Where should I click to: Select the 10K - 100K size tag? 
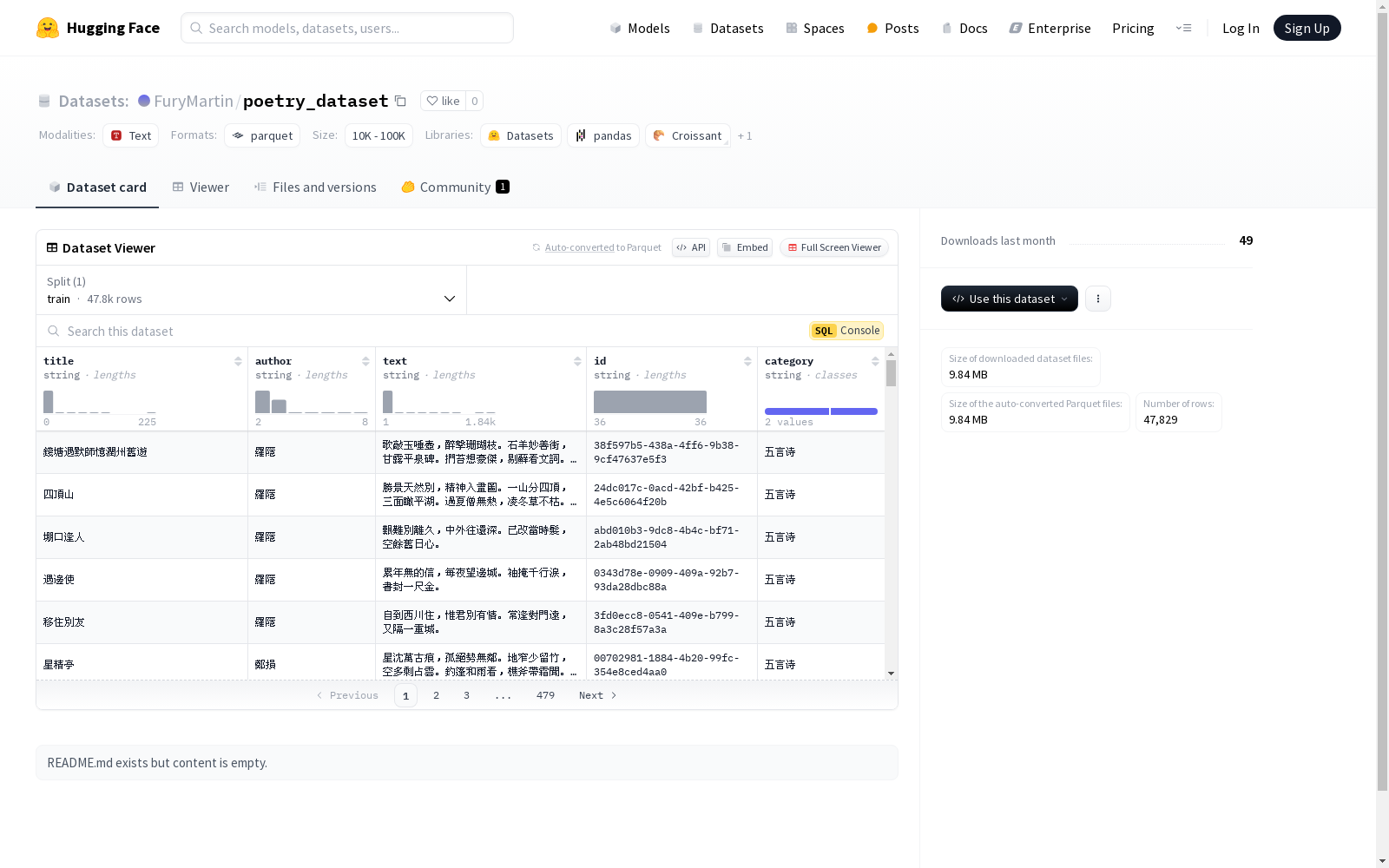379,135
